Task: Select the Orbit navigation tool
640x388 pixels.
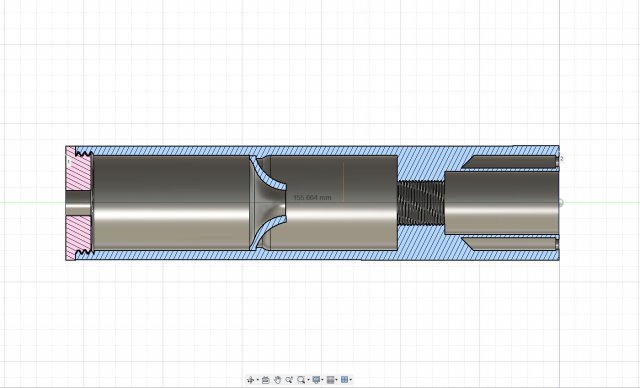Action: click(x=251, y=380)
